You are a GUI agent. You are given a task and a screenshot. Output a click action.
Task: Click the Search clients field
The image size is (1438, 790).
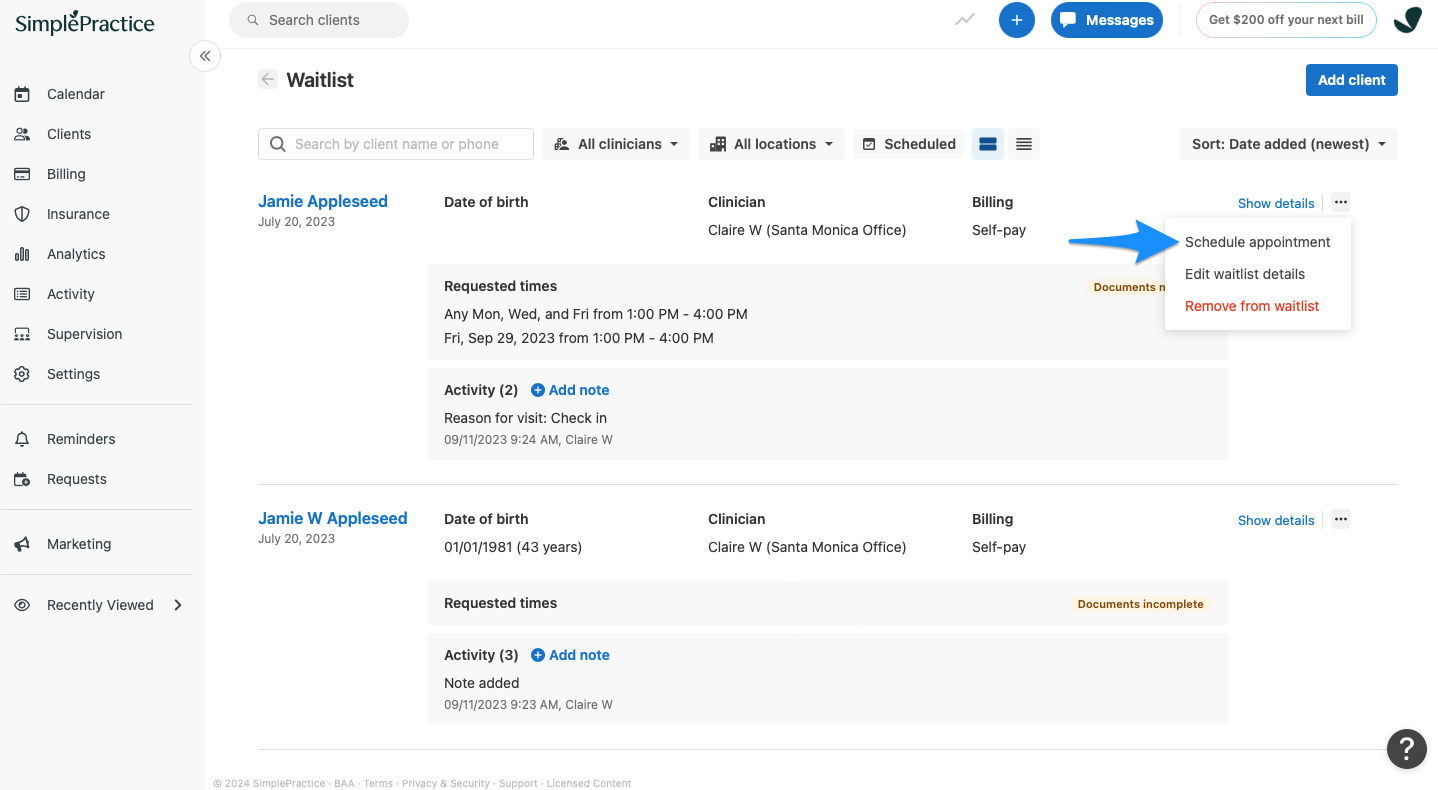pos(319,20)
